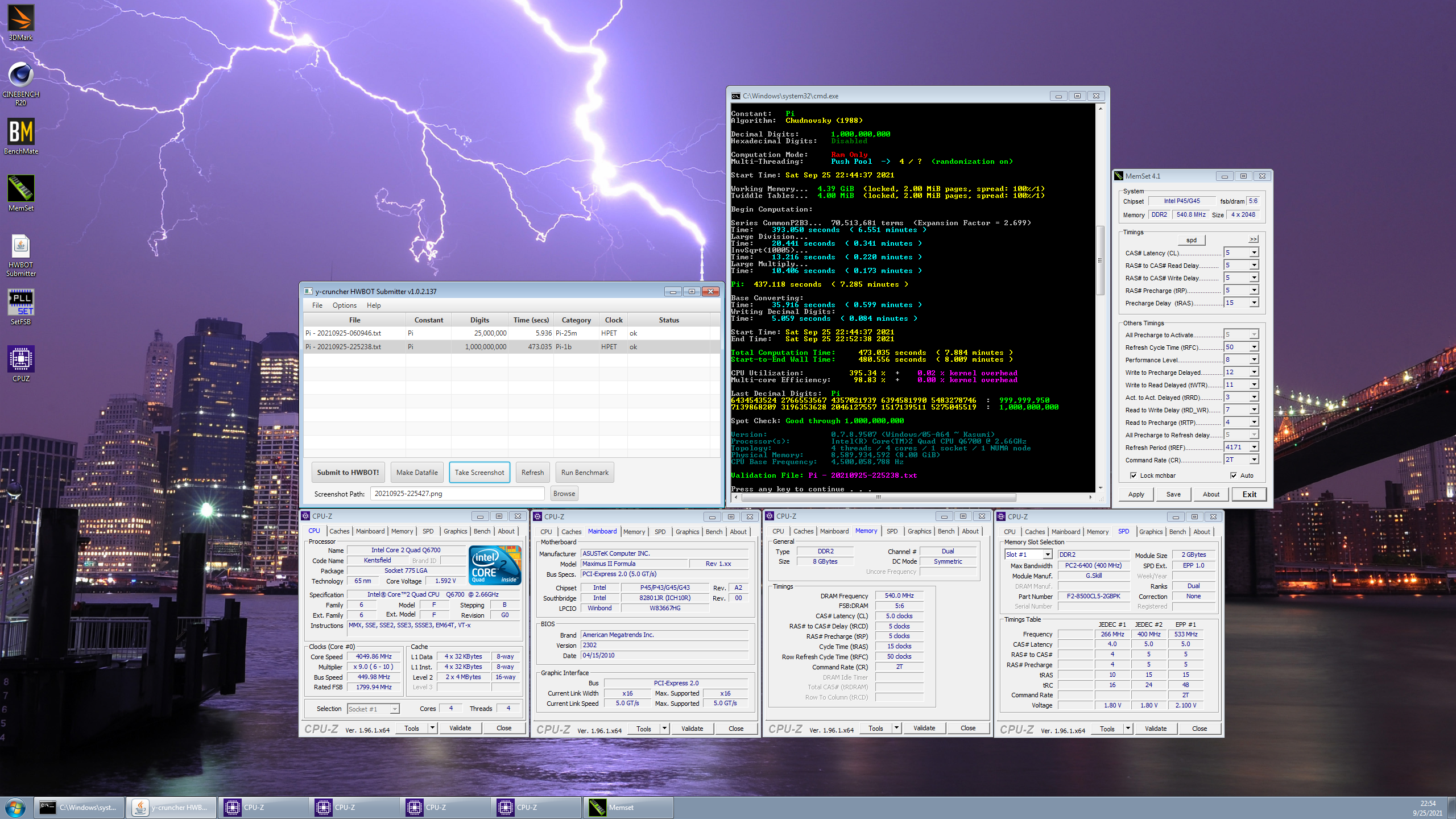Click About button in MemSet
This screenshot has width=1456, height=819.
1211,494
